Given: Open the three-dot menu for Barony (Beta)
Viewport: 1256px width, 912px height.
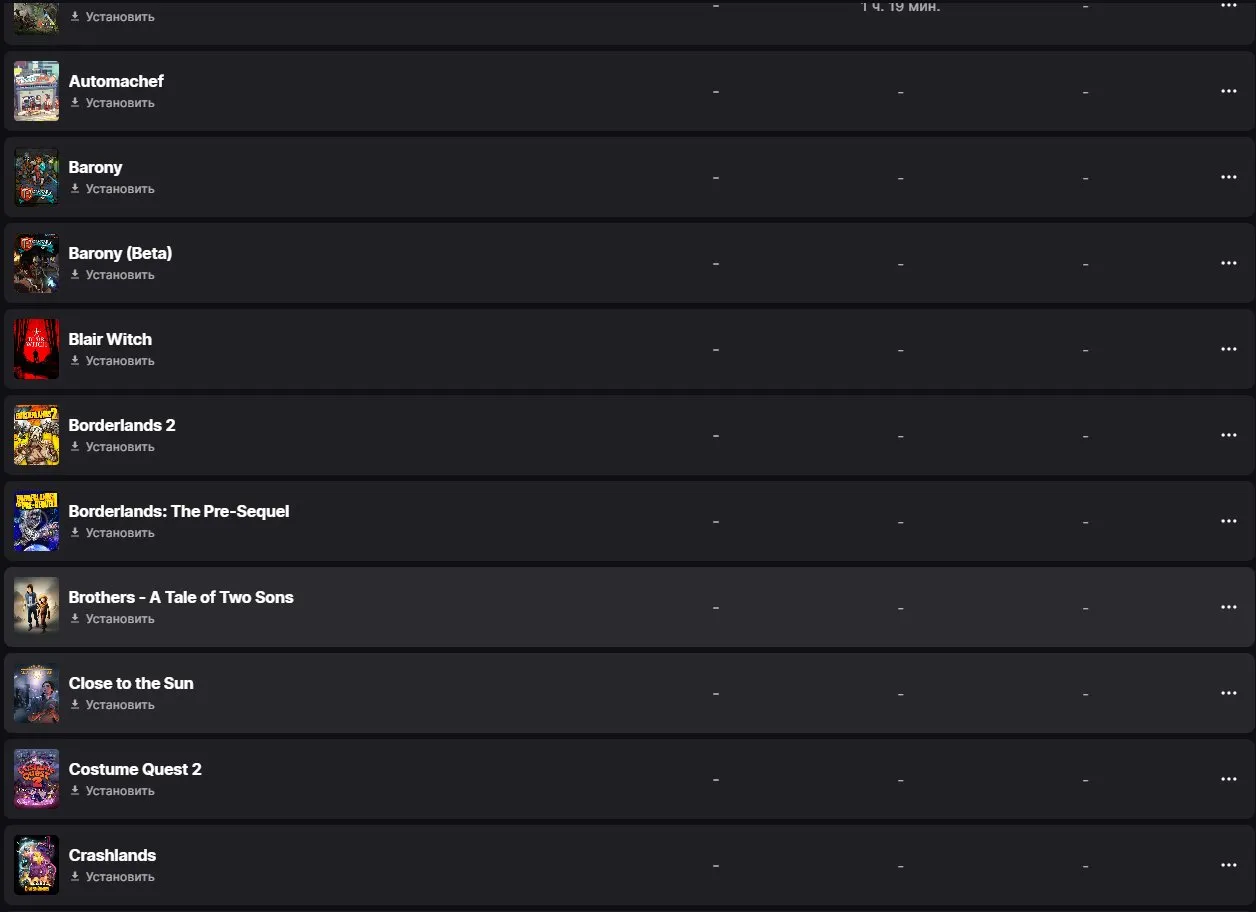Looking at the screenshot, I should pyautogui.click(x=1229, y=263).
